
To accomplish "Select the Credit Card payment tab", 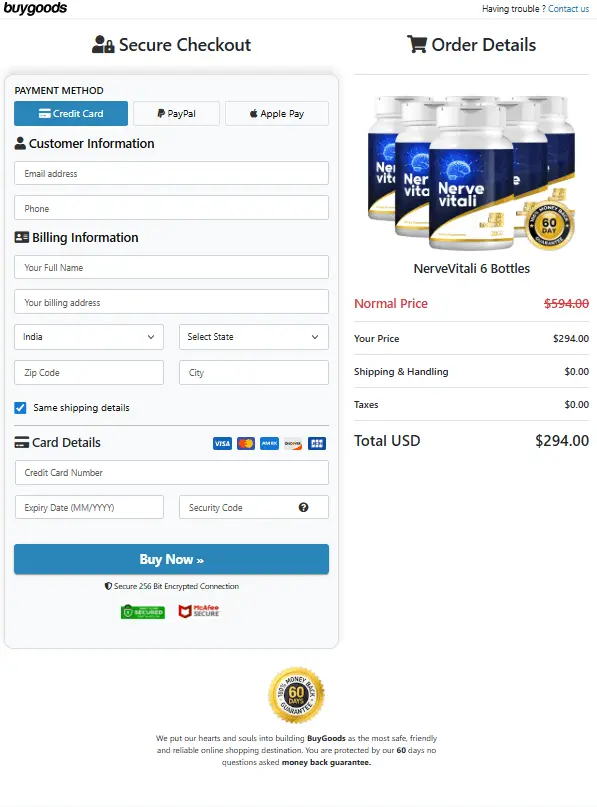I will 71,113.
